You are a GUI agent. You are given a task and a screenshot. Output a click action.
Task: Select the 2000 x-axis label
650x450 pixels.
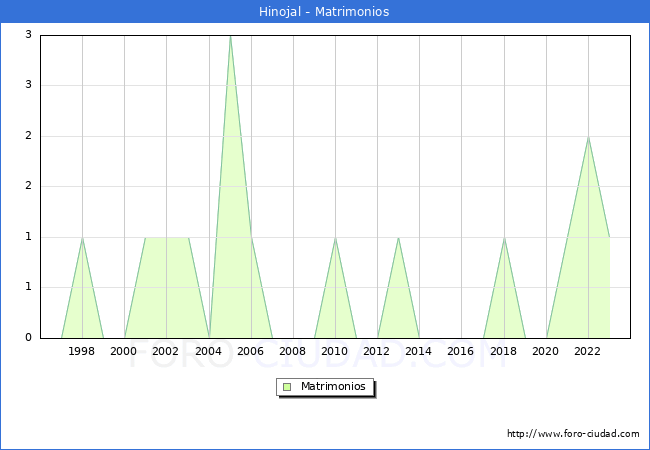pyautogui.click(x=124, y=351)
